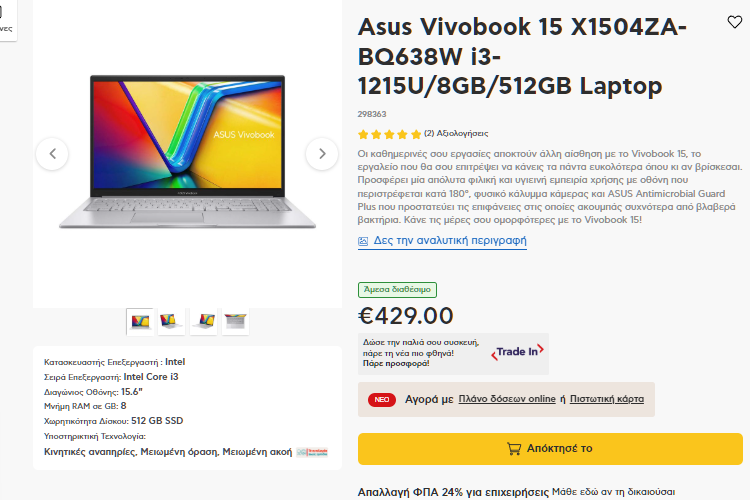Open the (2) Αξιολογήσεις reviews link

pos(456,133)
